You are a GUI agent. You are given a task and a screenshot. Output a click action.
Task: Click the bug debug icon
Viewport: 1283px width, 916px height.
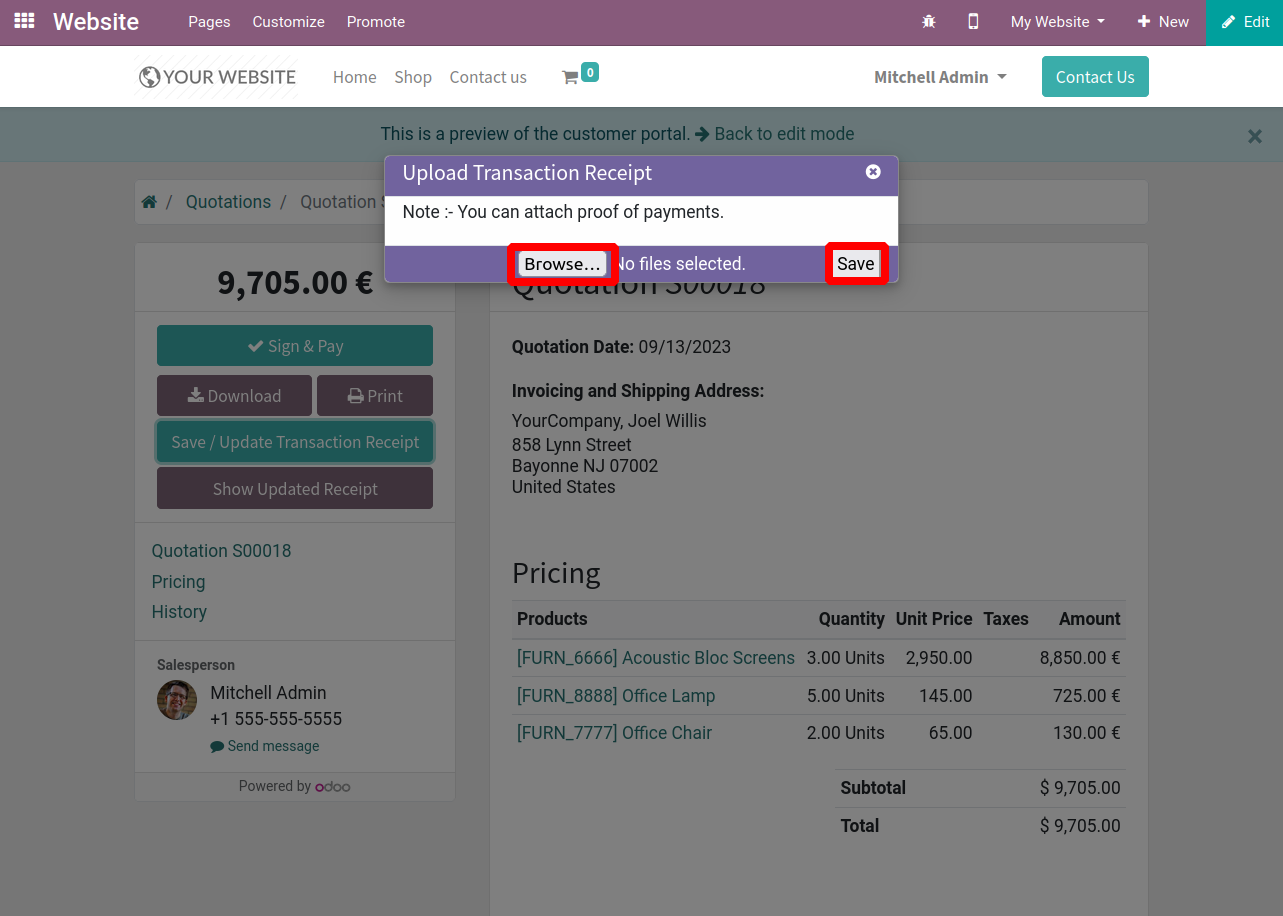929,21
